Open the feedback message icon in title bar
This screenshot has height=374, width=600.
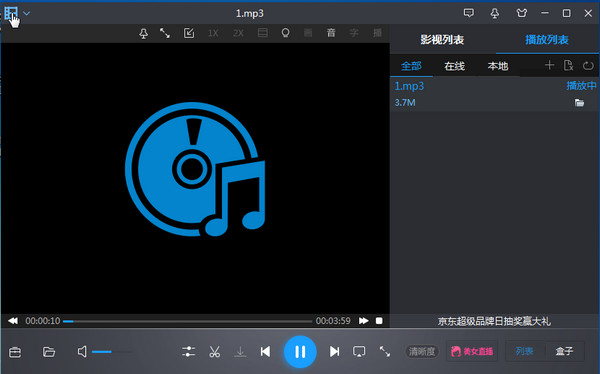pos(469,13)
